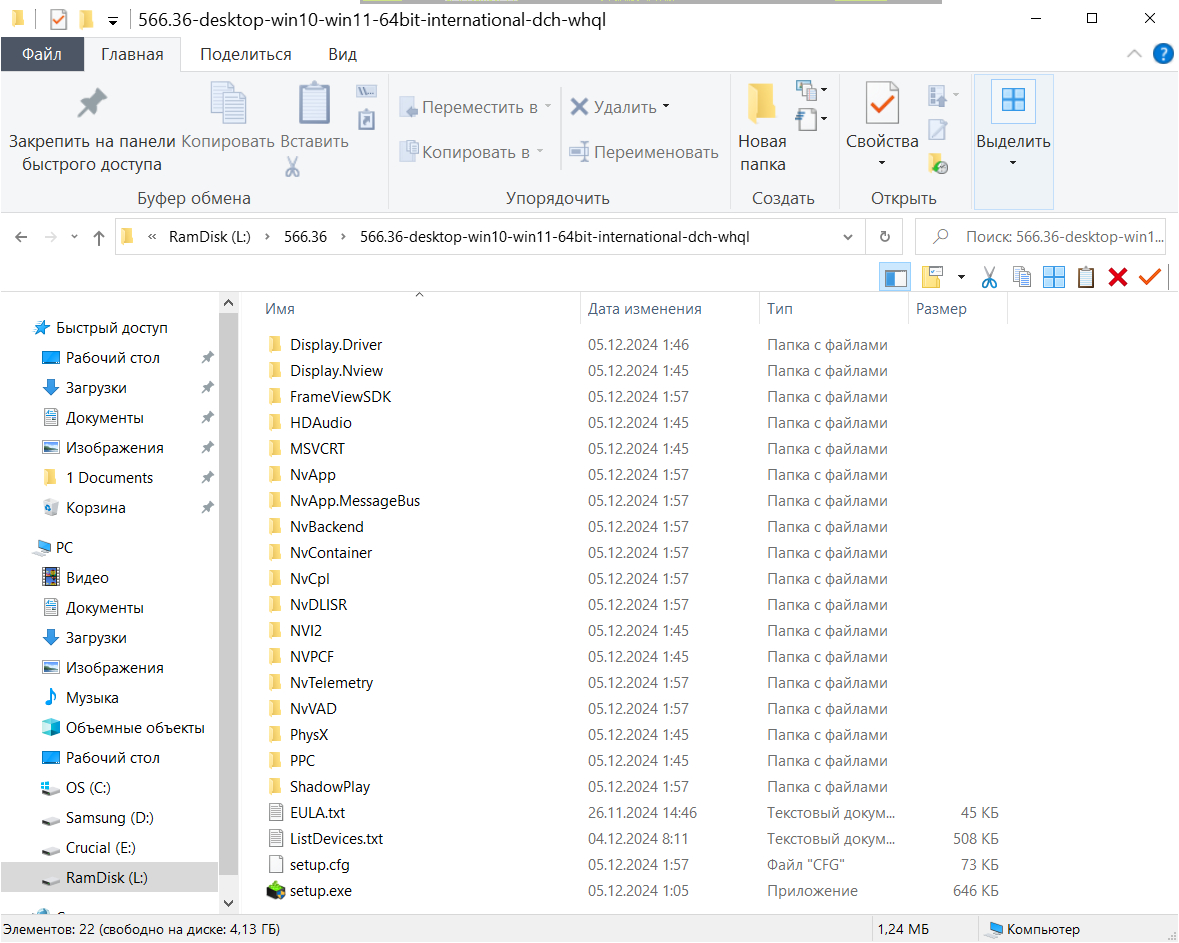The image size is (1179, 943).
Task: Click paste shortcut icon in ribbon
Action: (366, 120)
